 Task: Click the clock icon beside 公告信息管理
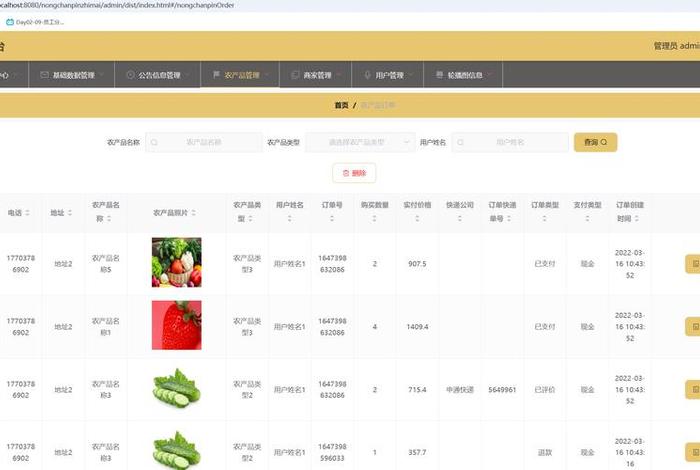130,75
